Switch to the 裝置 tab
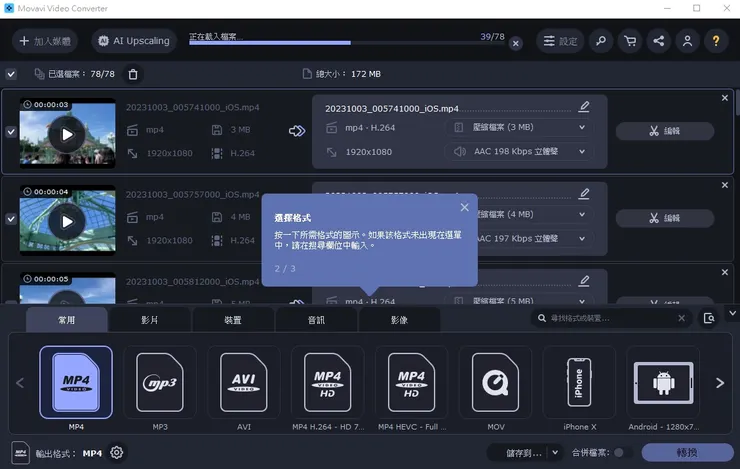The width and height of the screenshot is (740, 469). [x=233, y=320]
